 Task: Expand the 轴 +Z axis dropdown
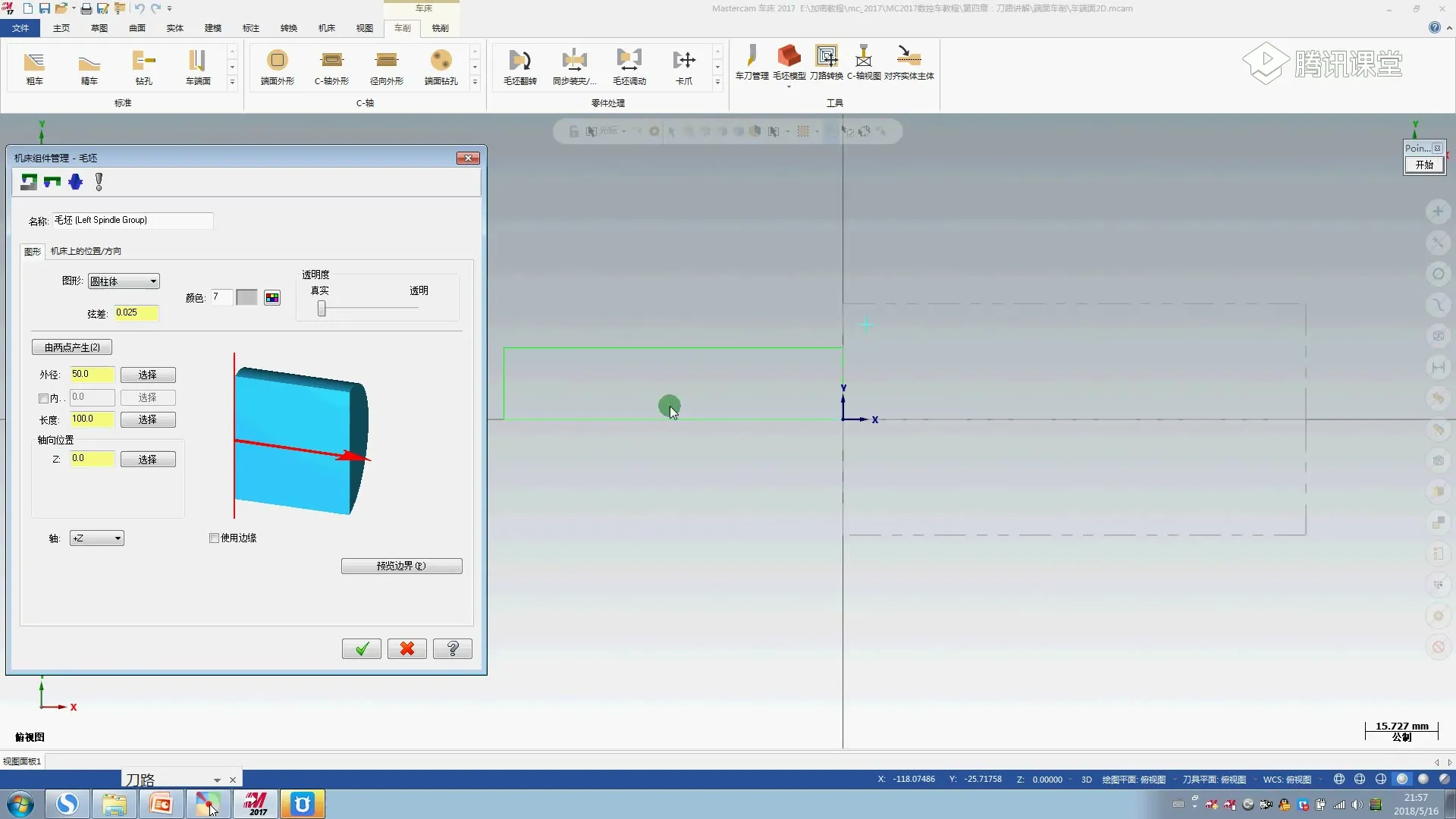point(96,538)
